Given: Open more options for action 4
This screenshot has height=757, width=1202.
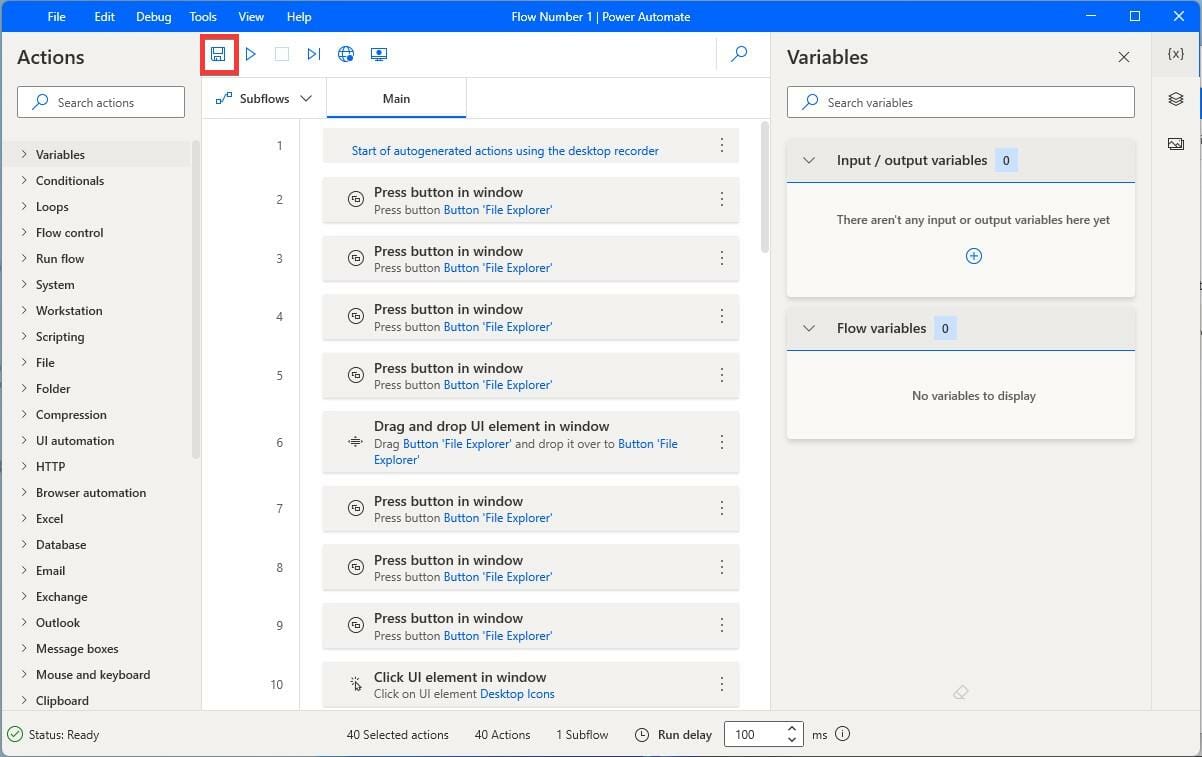Looking at the screenshot, I should click(722, 316).
